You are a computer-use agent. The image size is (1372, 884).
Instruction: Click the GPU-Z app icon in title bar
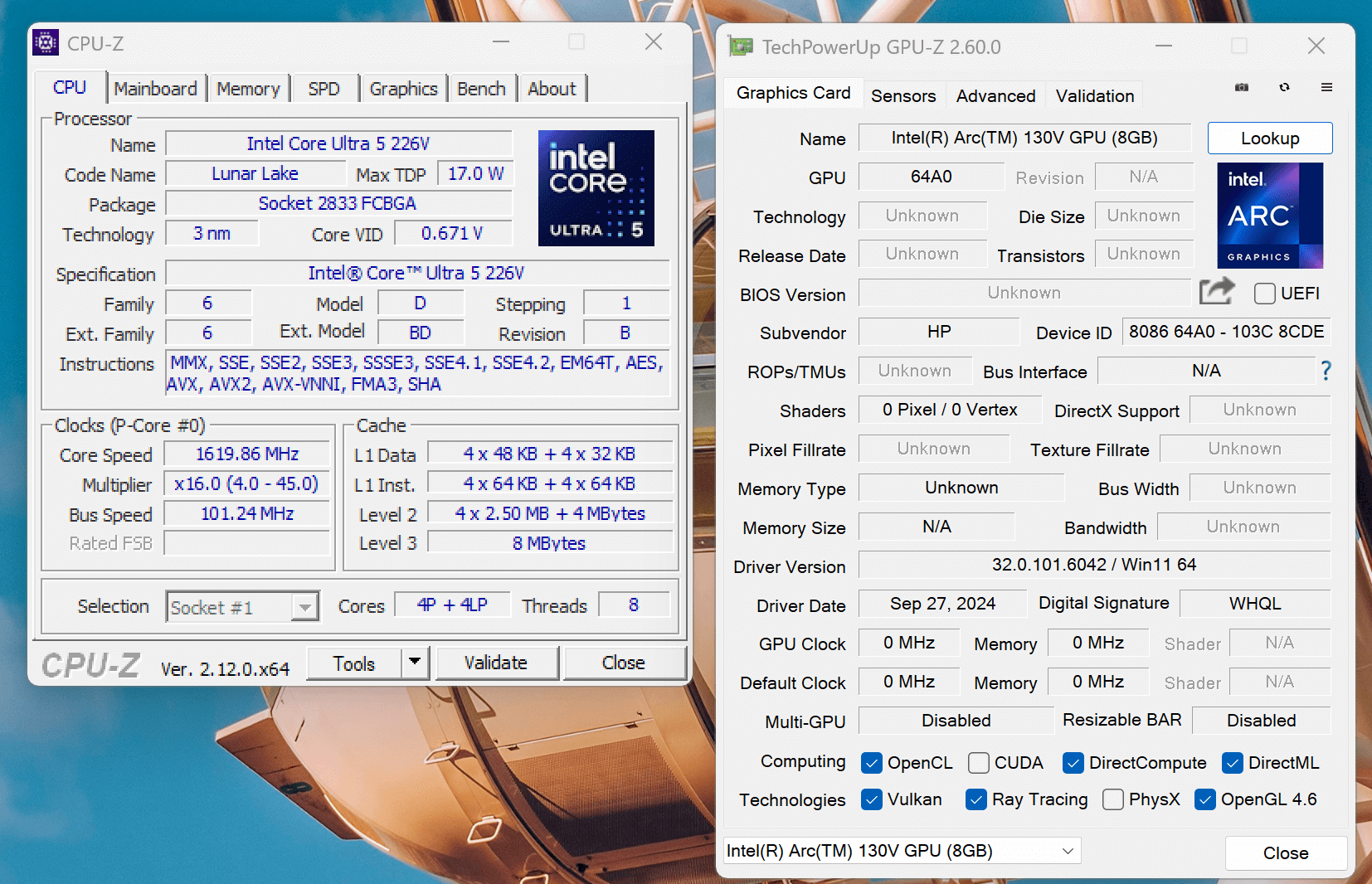pyautogui.click(x=741, y=46)
